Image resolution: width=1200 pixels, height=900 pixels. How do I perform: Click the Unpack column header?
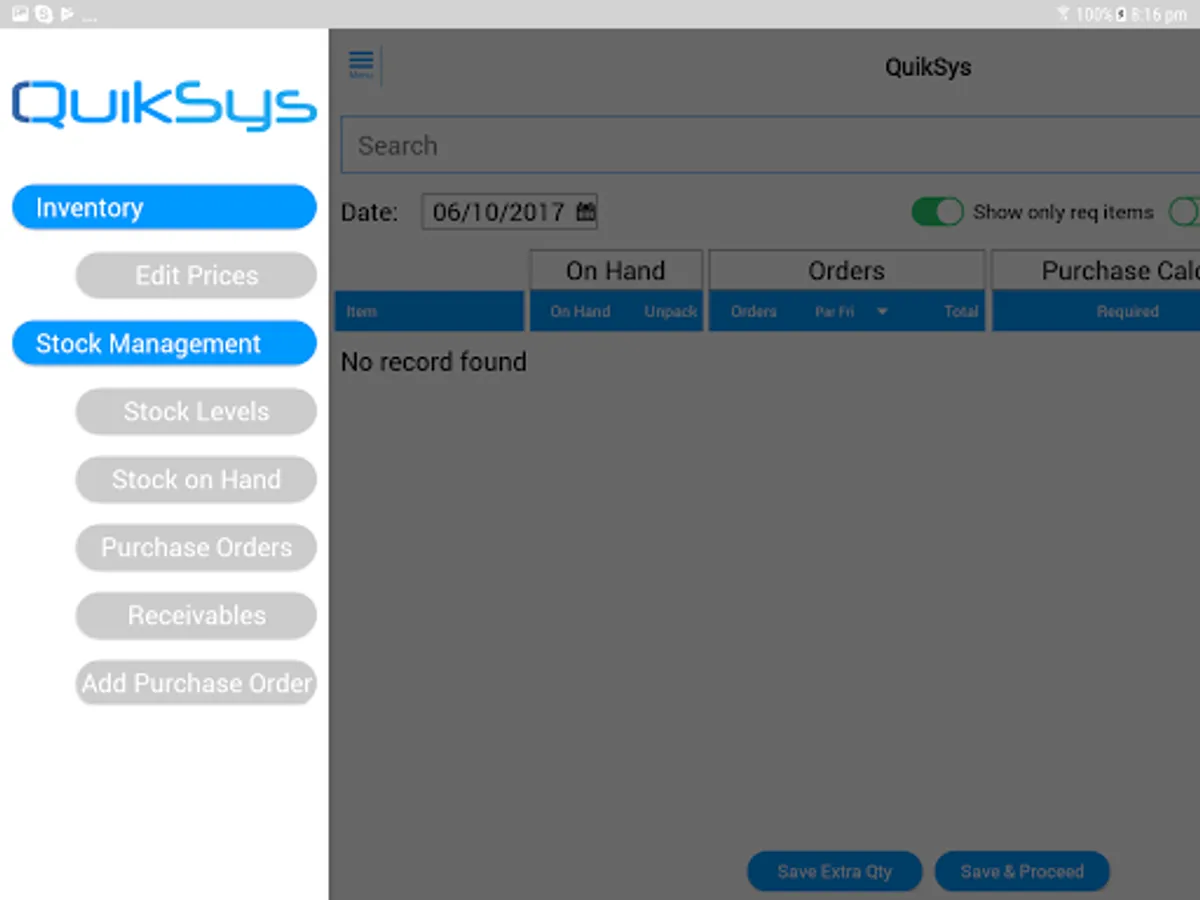(x=670, y=312)
